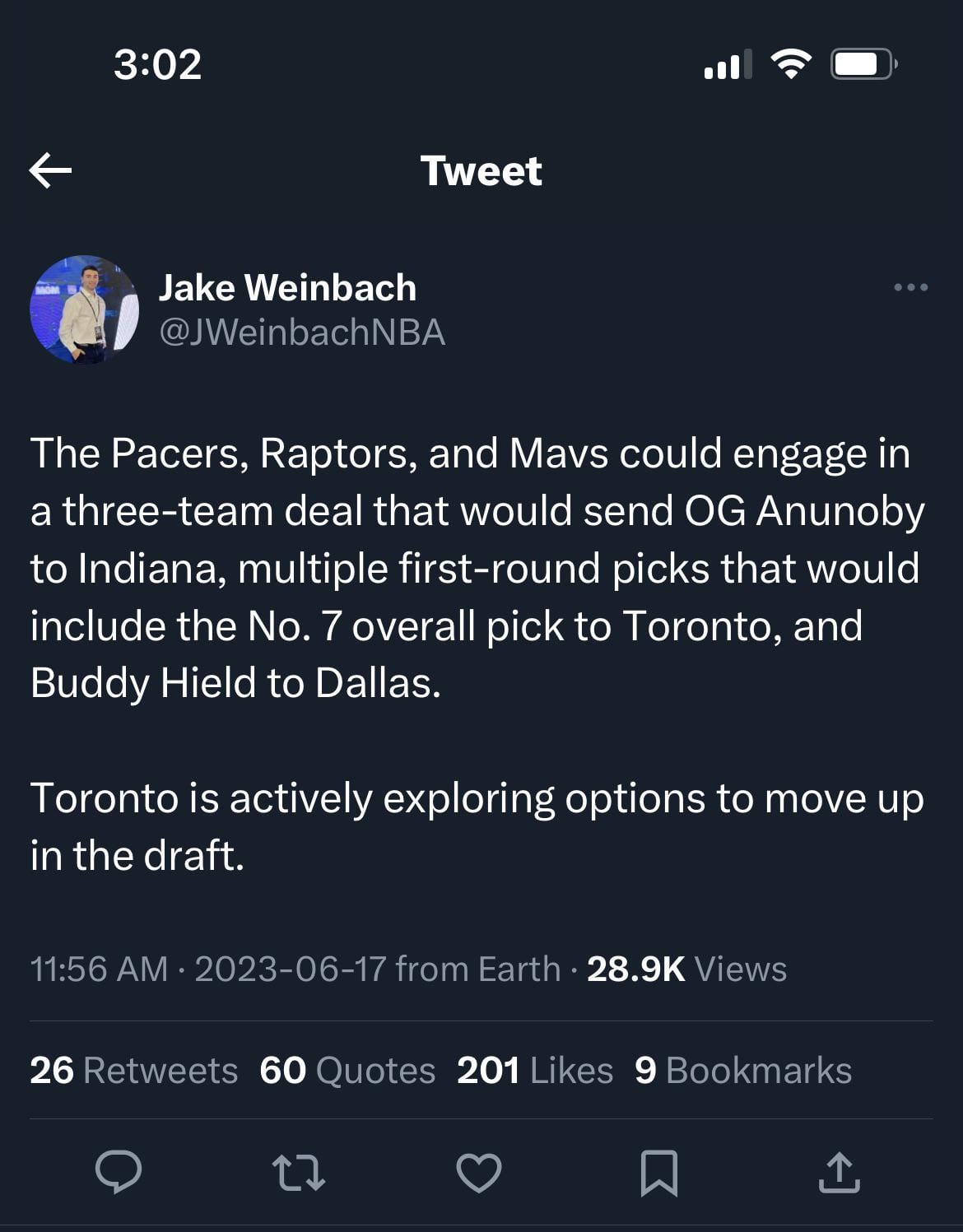Viewport: 963px width, 1232px height.
Task: Tap the 9 Bookmarks count
Action: (742, 1071)
